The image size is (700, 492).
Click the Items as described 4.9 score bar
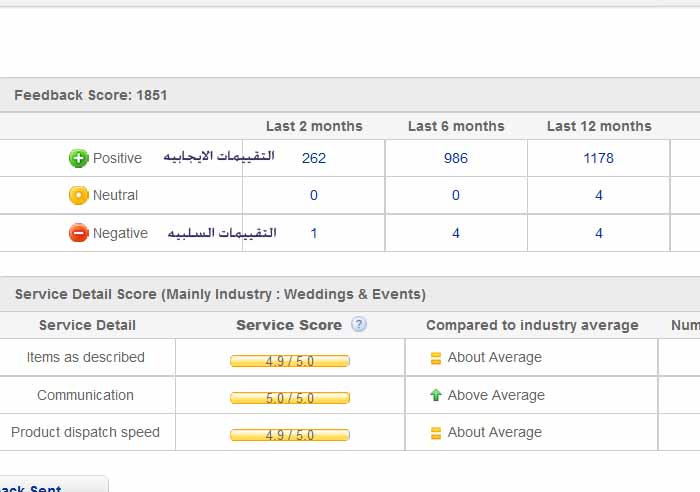(290, 361)
